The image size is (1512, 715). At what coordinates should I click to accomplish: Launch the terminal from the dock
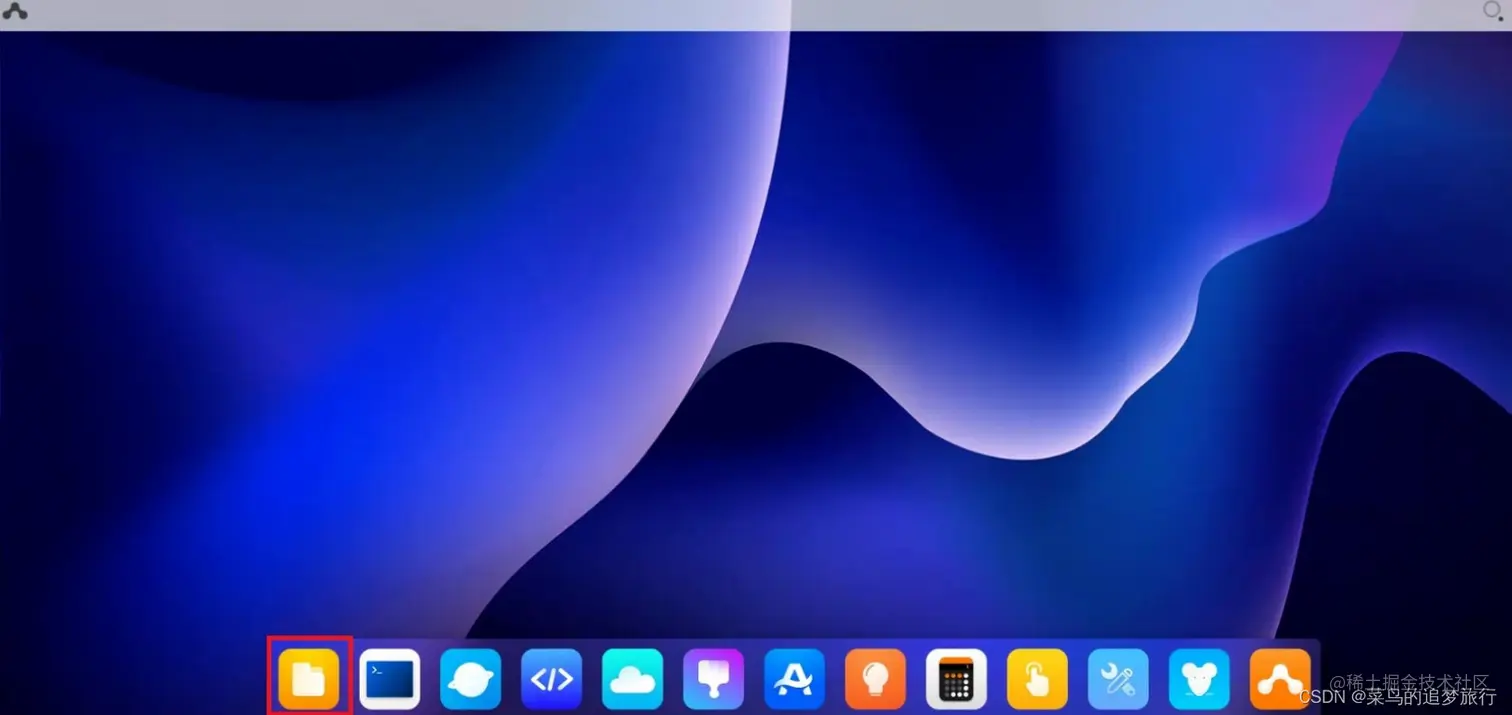click(x=390, y=679)
